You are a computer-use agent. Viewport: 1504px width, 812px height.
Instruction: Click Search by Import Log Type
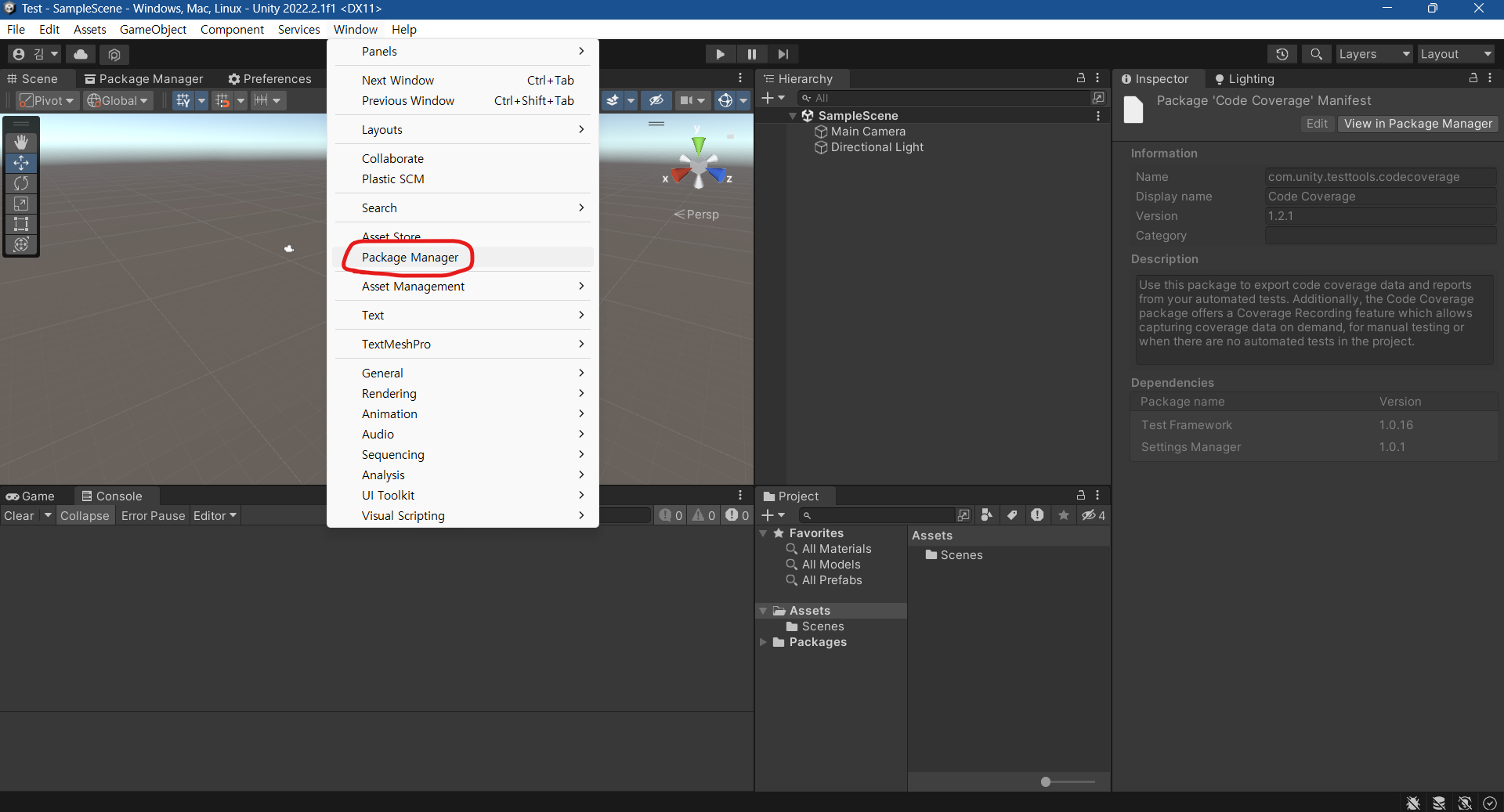tap(1037, 514)
